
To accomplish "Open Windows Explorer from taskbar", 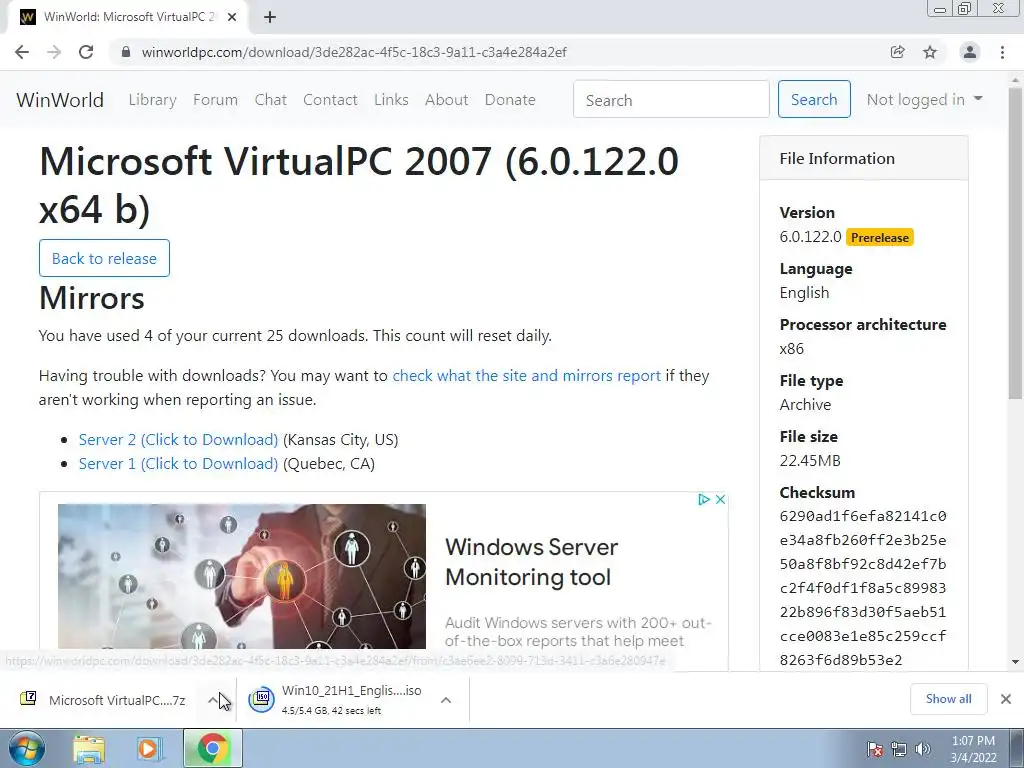I will 89,749.
